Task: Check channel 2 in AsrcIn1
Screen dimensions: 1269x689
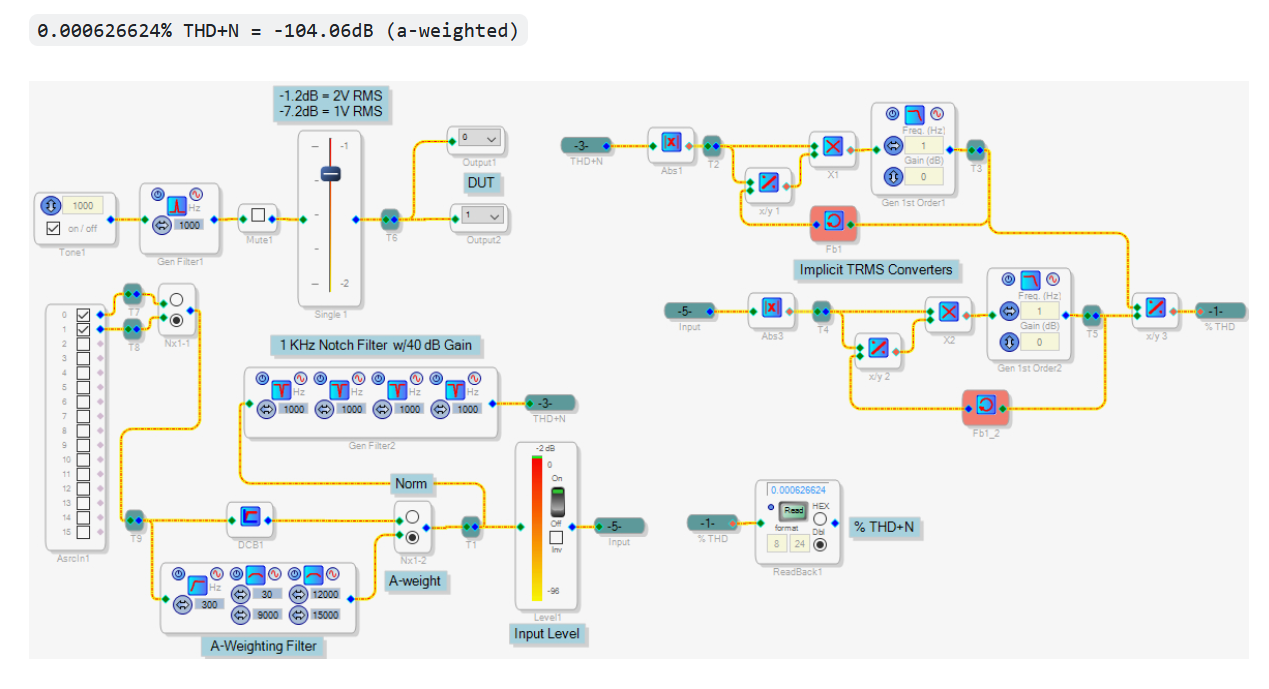Action: coord(84,344)
